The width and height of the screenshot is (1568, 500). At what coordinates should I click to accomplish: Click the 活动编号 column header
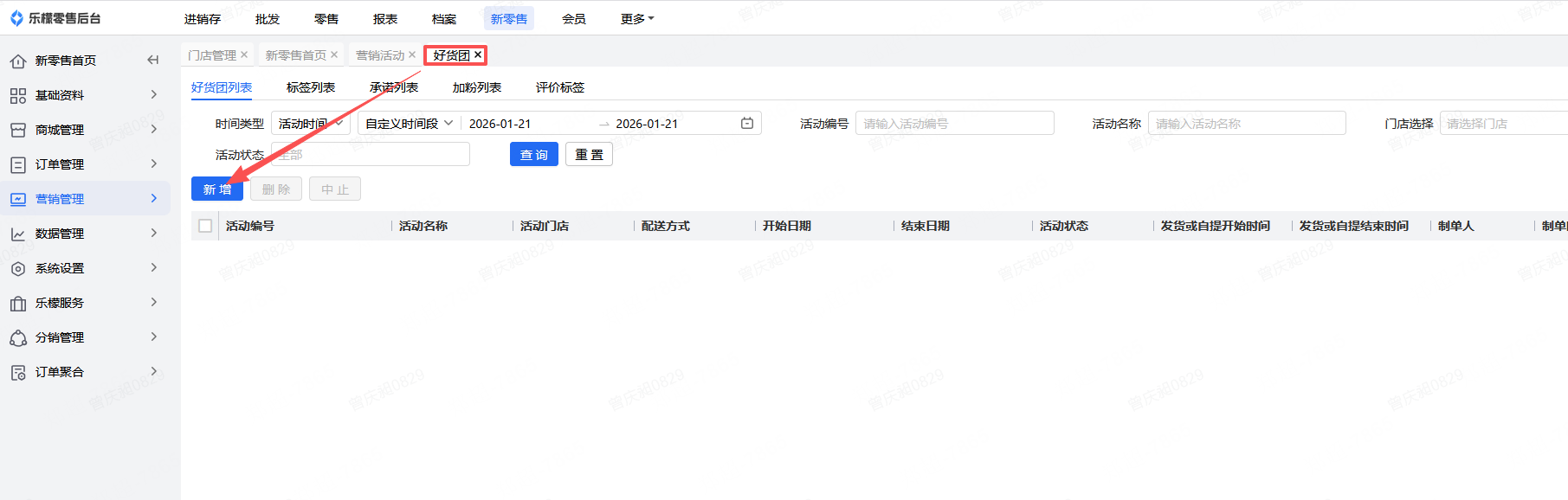[x=250, y=226]
